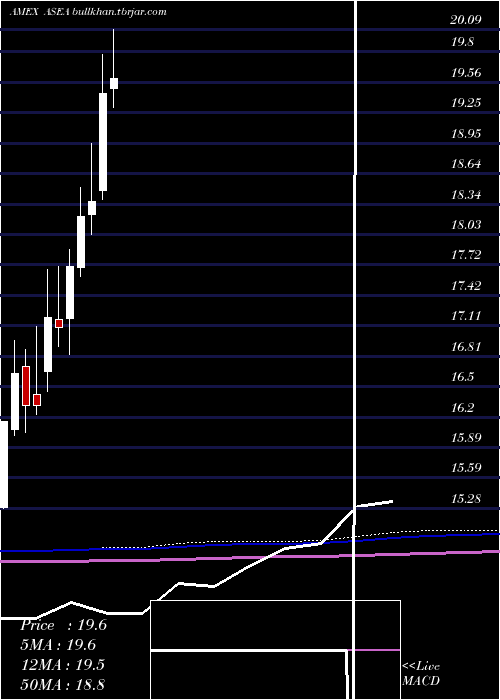500x700 pixels.
Task: Click the 19.8 price axis label
Action: pyautogui.click(x=462, y=42)
